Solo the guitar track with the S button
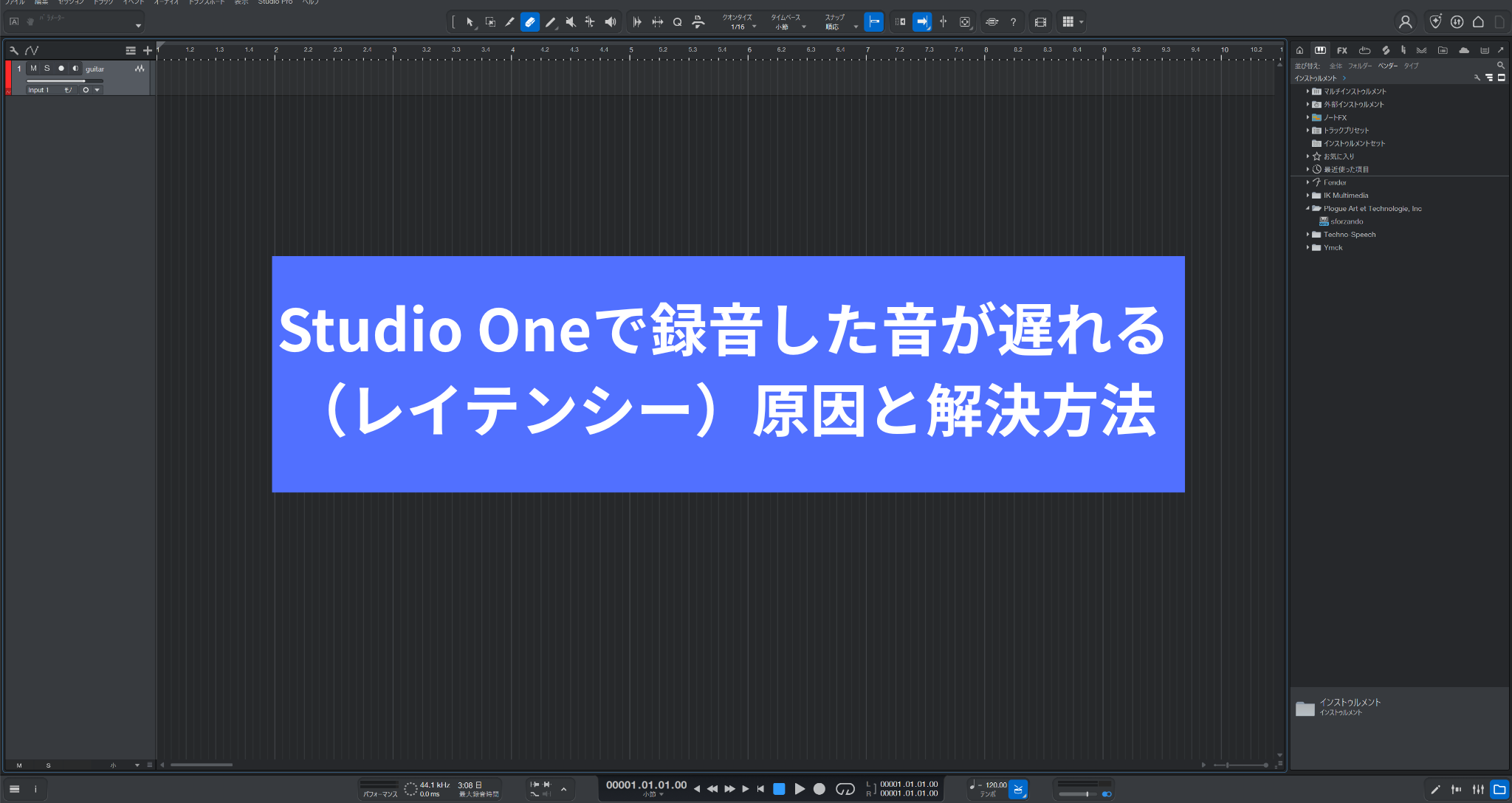 click(x=47, y=69)
